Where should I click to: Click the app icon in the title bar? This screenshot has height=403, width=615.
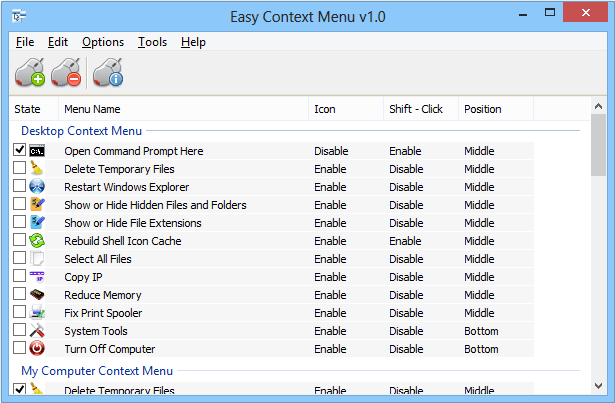(19, 16)
